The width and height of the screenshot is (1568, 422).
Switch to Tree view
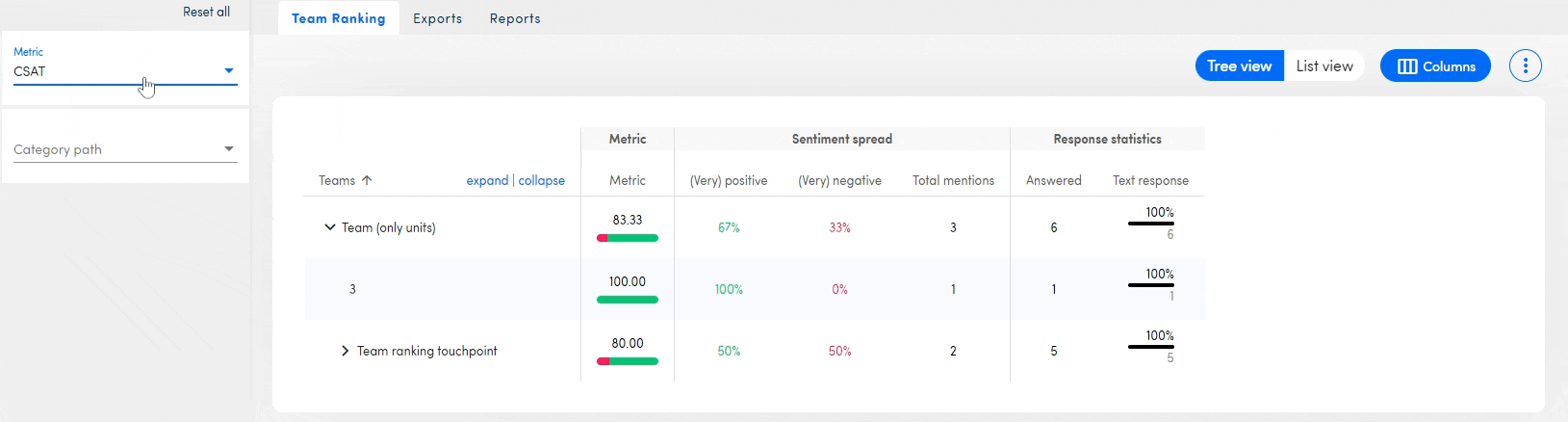1239,66
